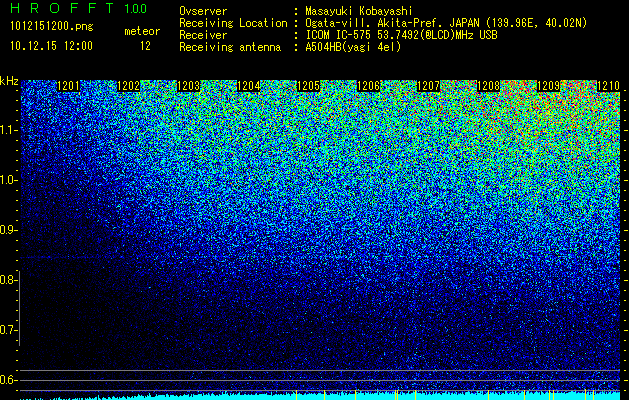Viewport: 629px width, 400px height.
Task: Click the 1202 time marker
Action: [x=129, y=86]
